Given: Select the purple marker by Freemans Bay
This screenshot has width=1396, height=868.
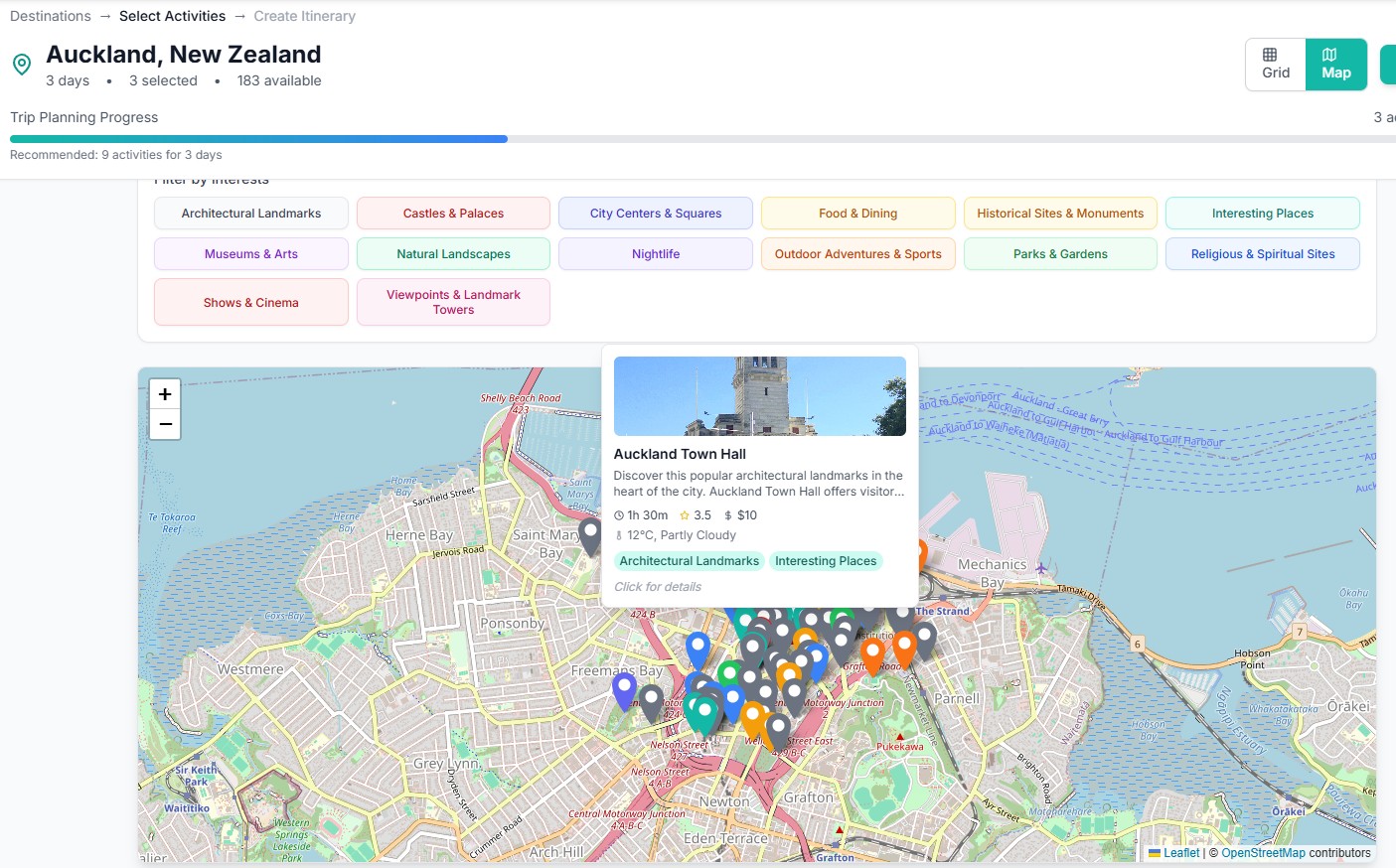Looking at the screenshot, I should pyautogui.click(x=624, y=691).
